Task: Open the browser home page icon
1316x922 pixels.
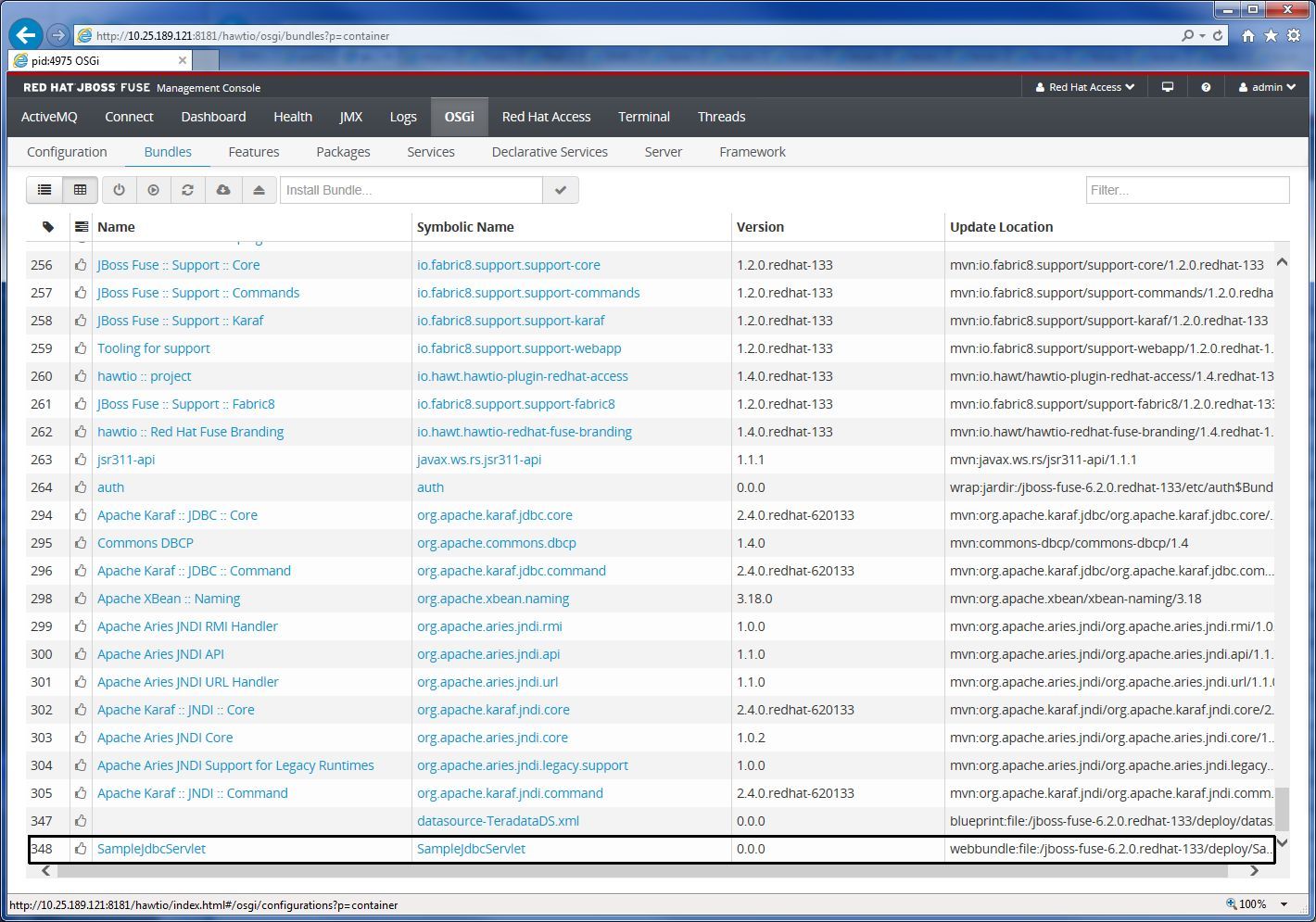Action: [1248, 35]
